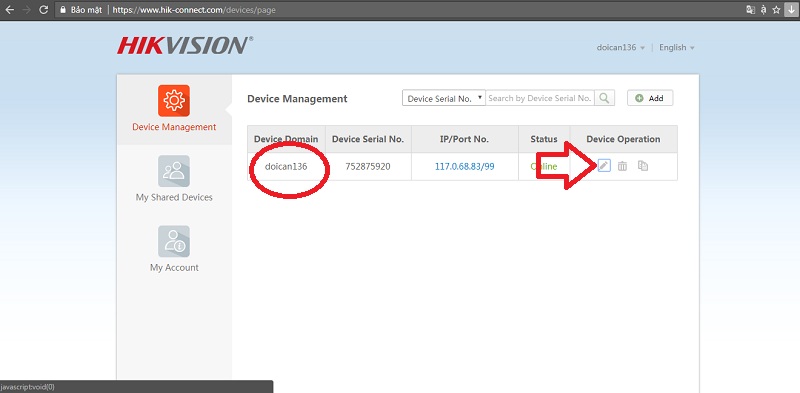Image resolution: width=800 pixels, height=393 pixels.
Task: Click the browser back arrow
Action: point(9,9)
